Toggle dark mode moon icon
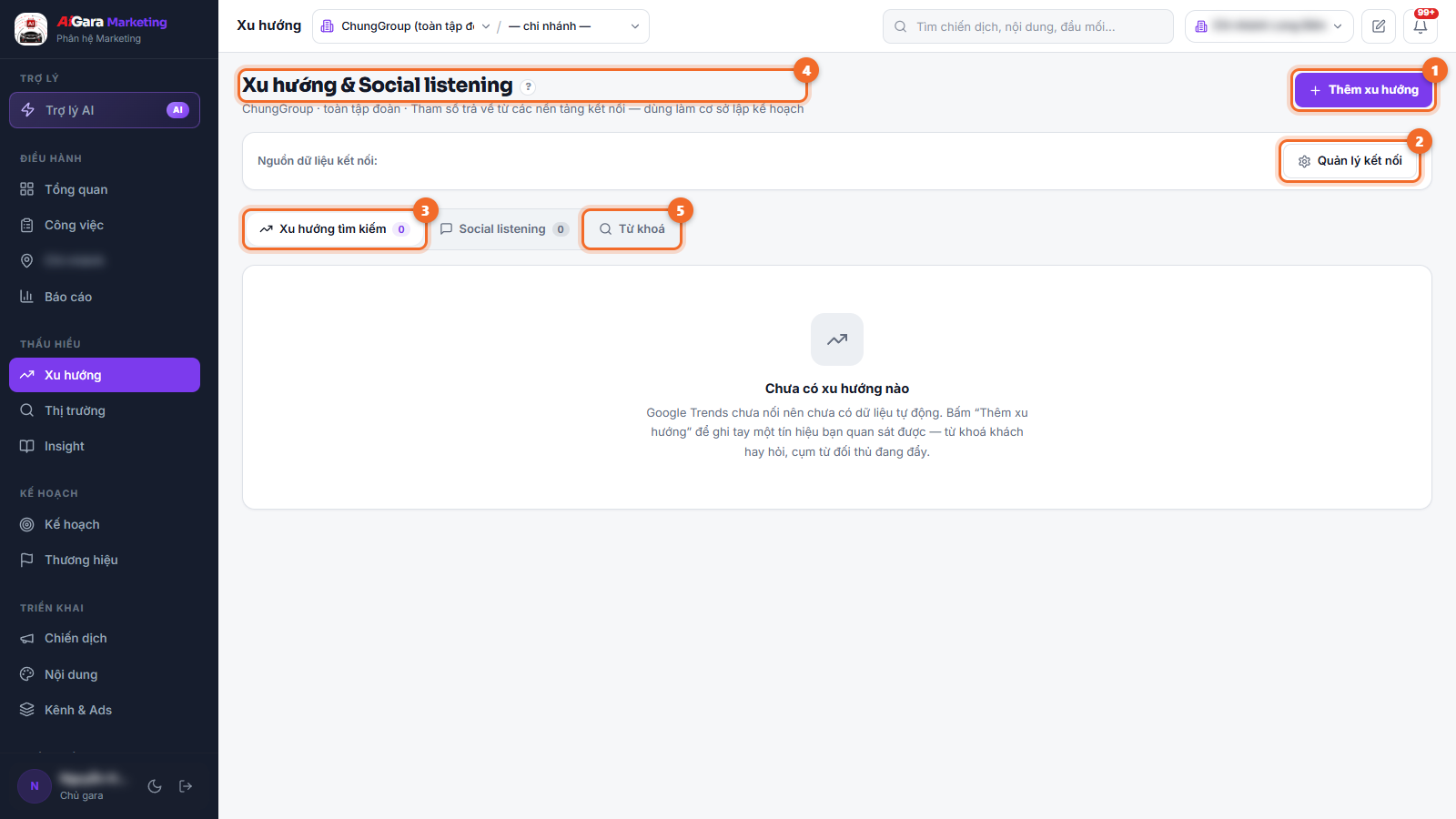Screen dimensions: 1456x819 [x=155, y=786]
